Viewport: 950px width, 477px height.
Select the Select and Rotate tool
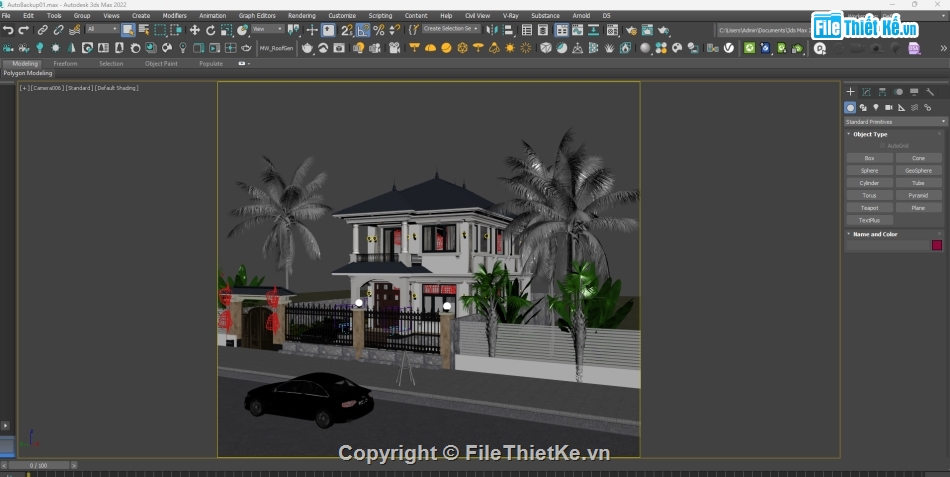pos(210,30)
